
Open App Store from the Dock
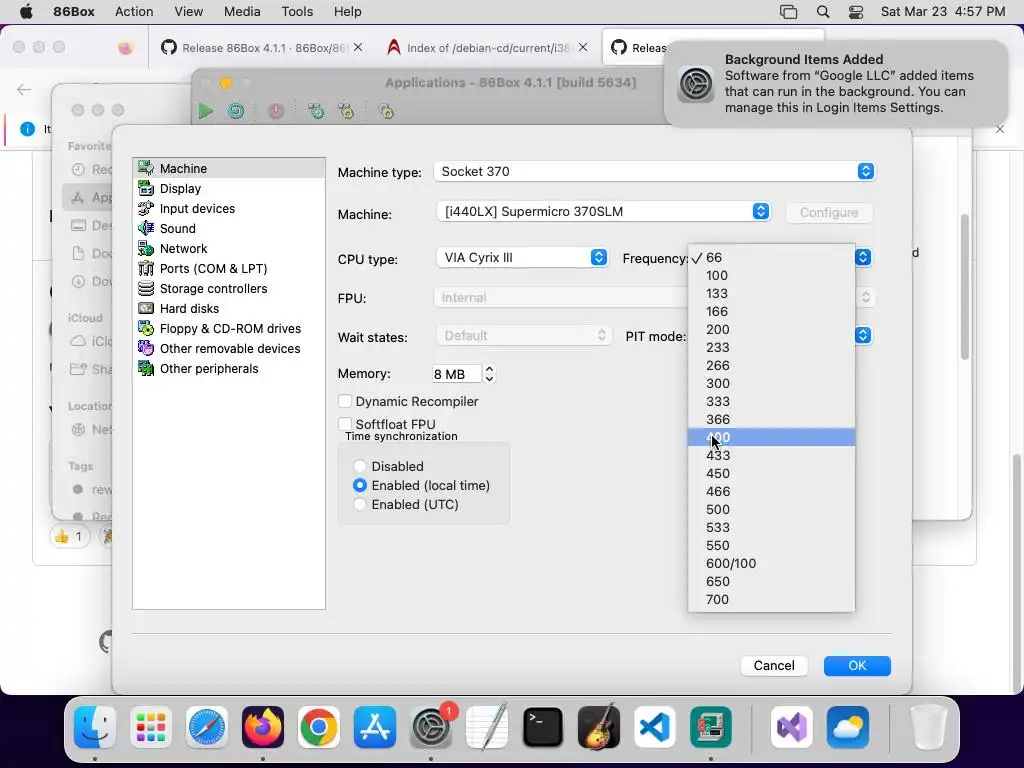click(x=375, y=727)
